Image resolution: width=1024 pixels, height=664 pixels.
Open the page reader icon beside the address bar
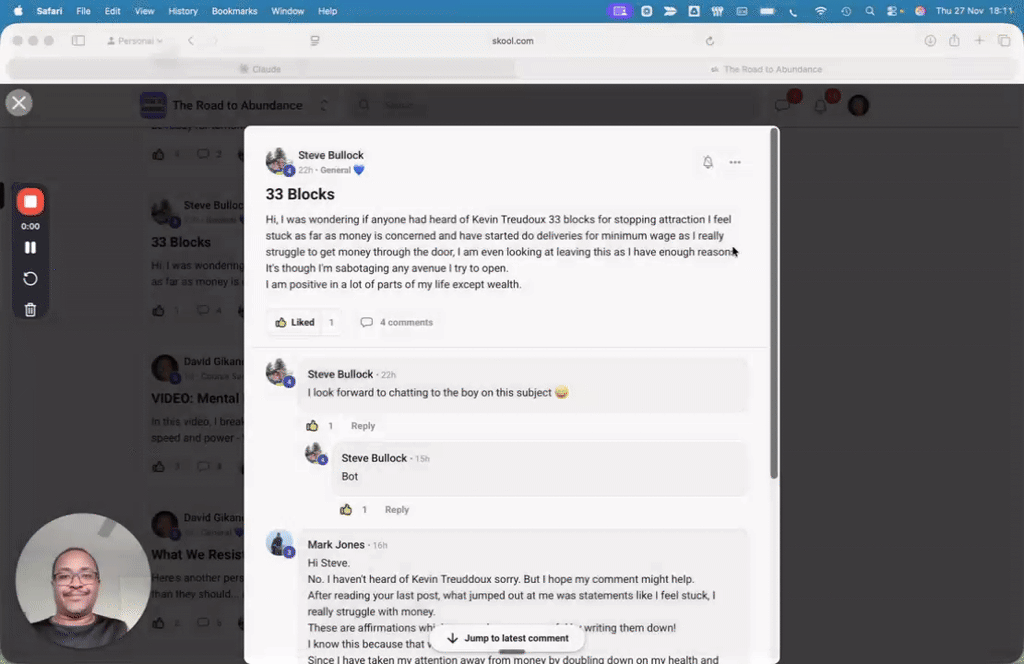click(315, 40)
